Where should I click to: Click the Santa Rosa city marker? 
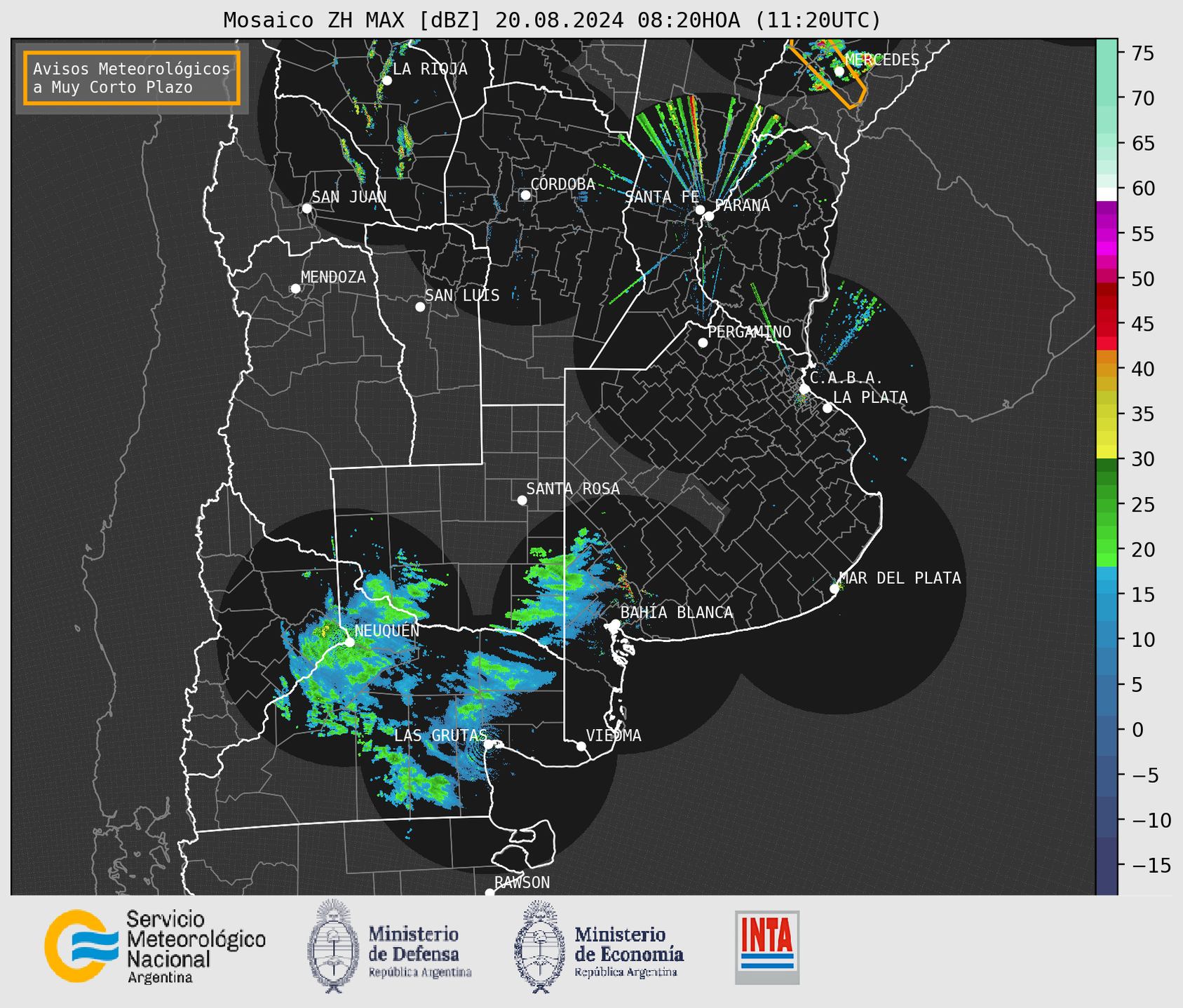coord(522,500)
